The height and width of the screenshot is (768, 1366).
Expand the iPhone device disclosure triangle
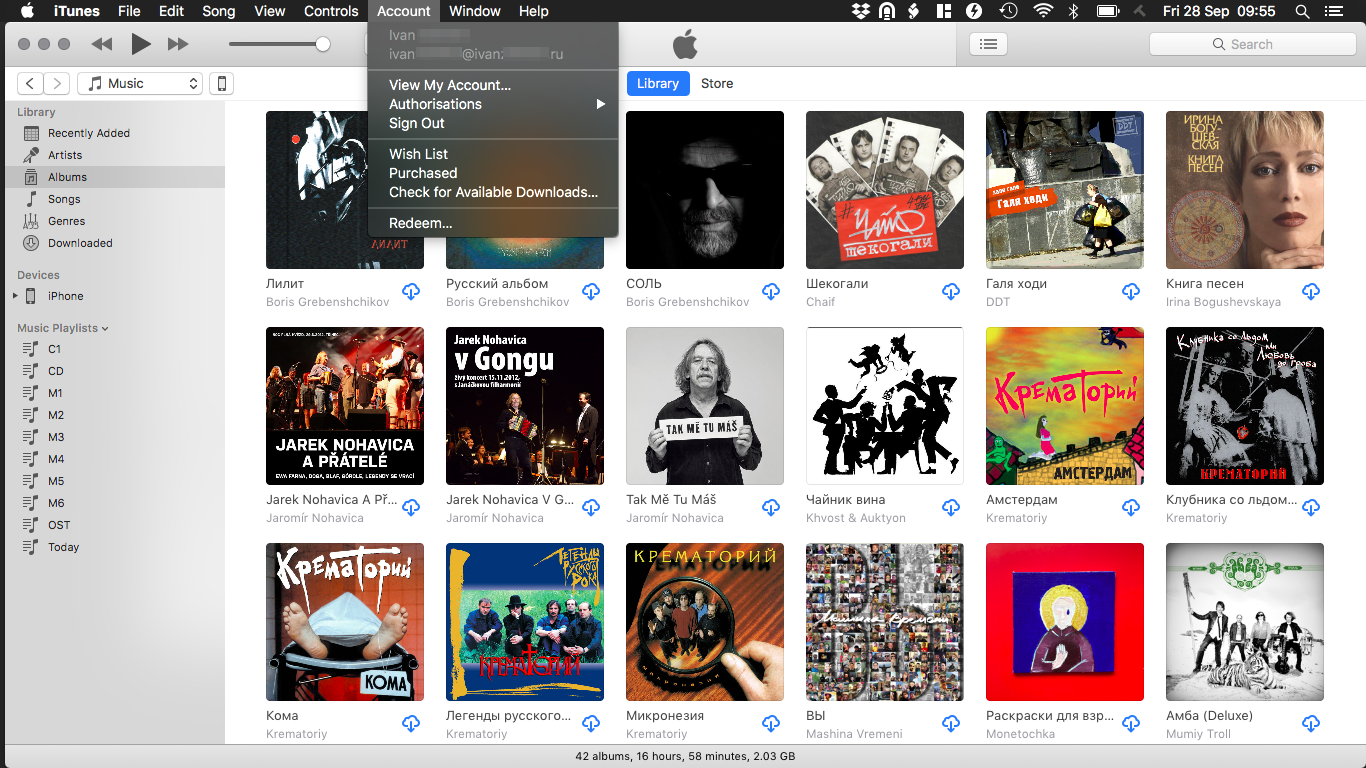(x=15, y=296)
